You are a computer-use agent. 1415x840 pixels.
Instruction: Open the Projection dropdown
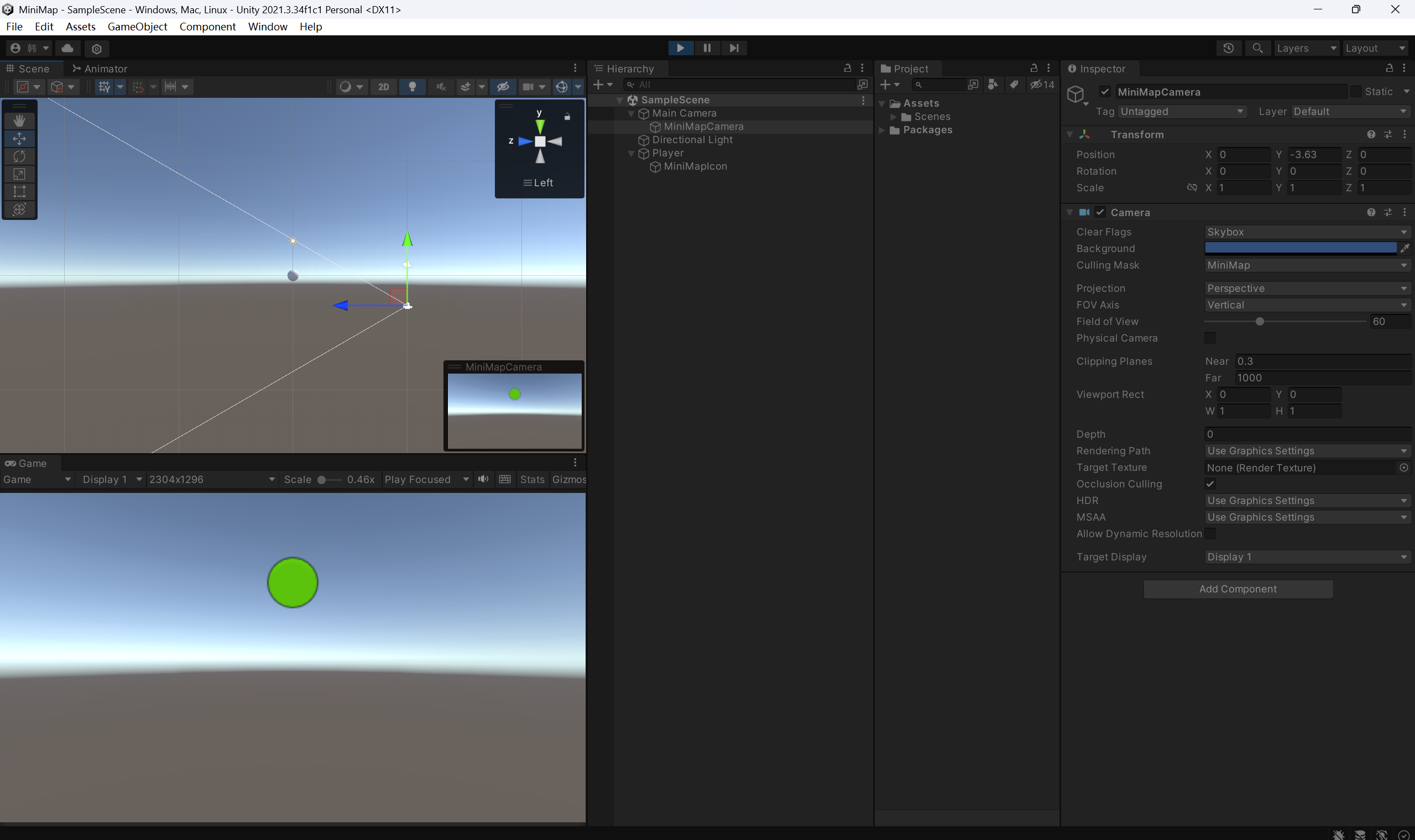(x=1306, y=288)
